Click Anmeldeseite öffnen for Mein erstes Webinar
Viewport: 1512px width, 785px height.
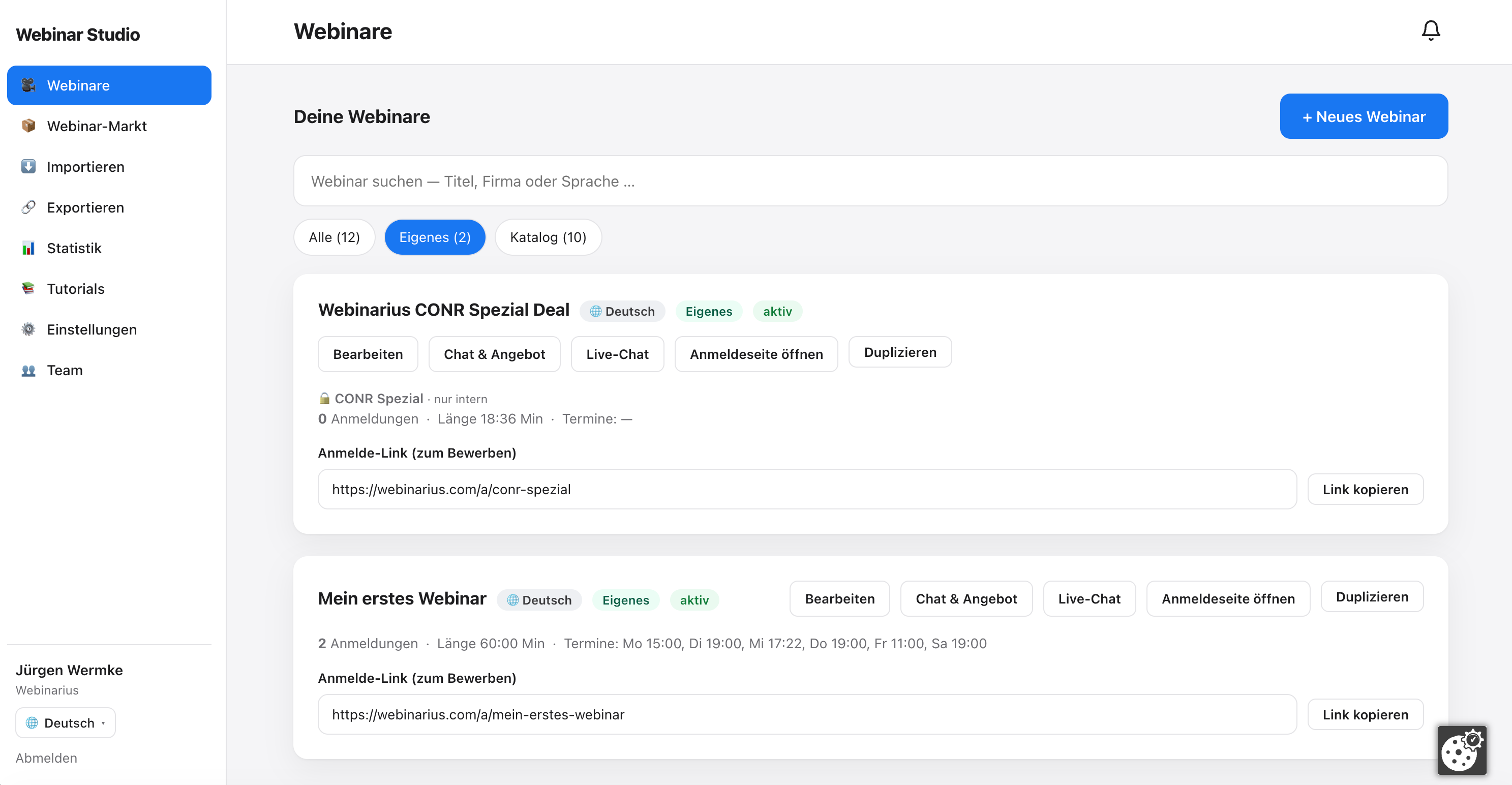click(1228, 598)
